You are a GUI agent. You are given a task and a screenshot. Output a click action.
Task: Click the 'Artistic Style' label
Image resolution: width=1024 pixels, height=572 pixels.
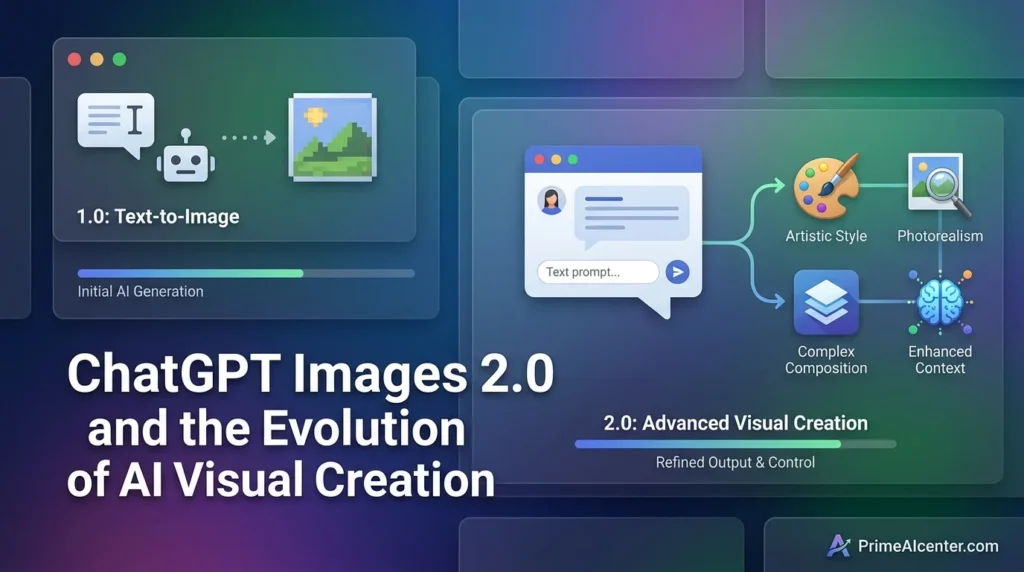[x=826, y=236]
